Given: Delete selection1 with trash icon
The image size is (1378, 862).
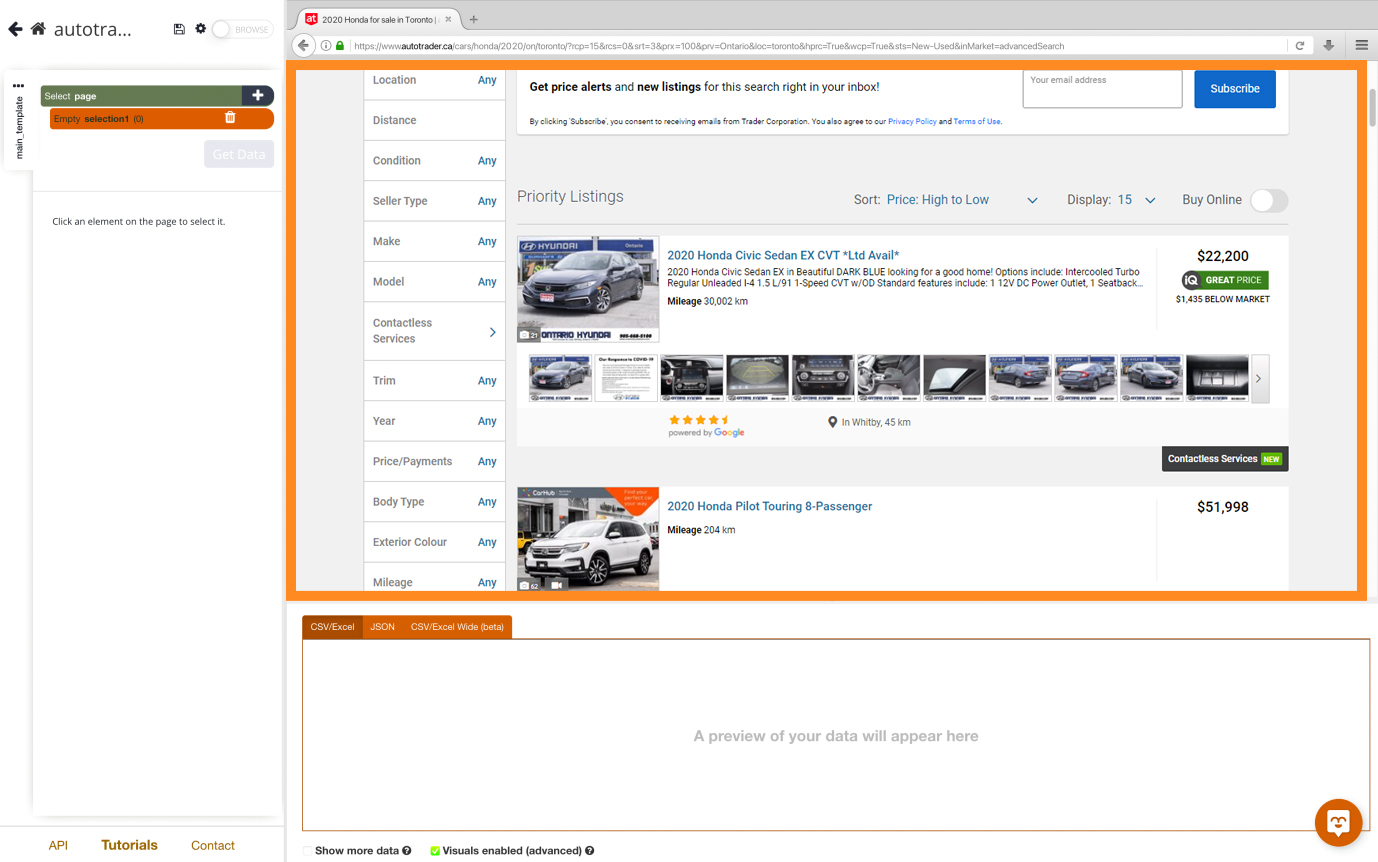Looking at the screenshot, I should pyautogui.click(x=230, y=118).
